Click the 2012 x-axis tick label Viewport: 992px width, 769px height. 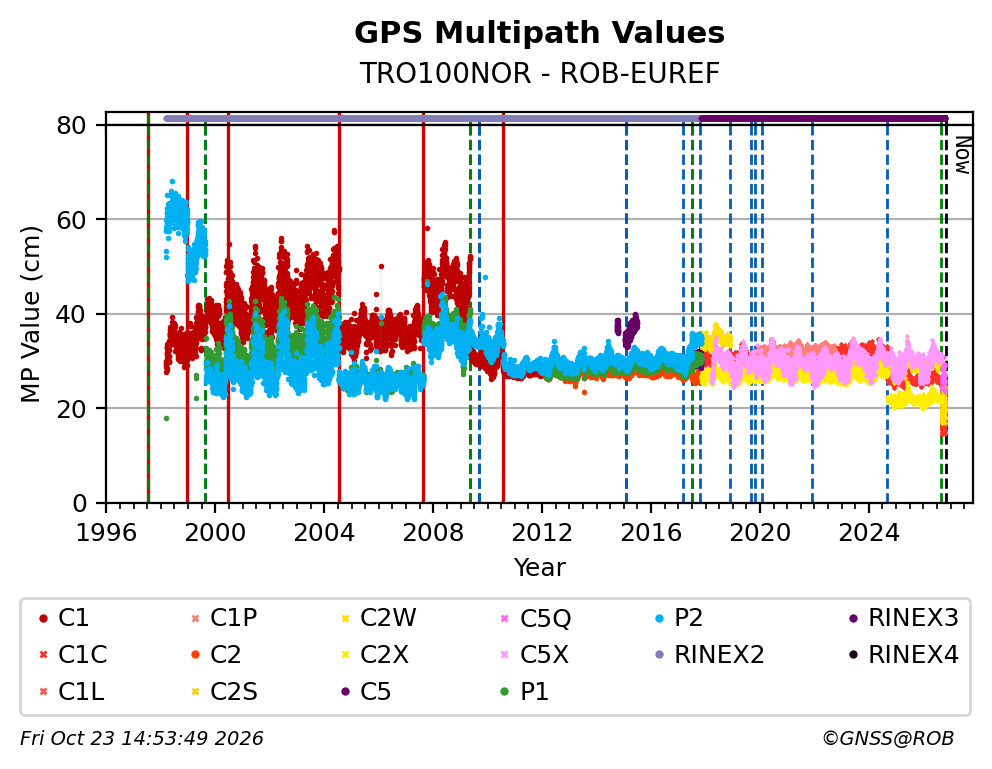point(542,532)
